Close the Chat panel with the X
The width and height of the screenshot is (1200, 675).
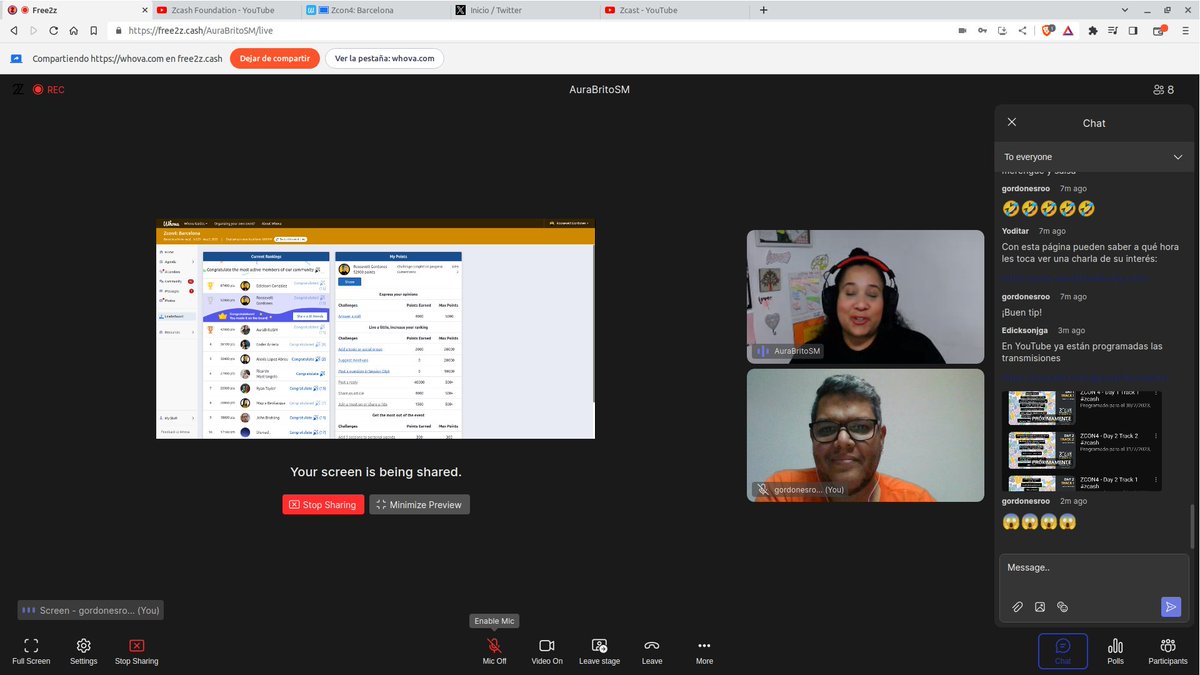coord(1012,122)
